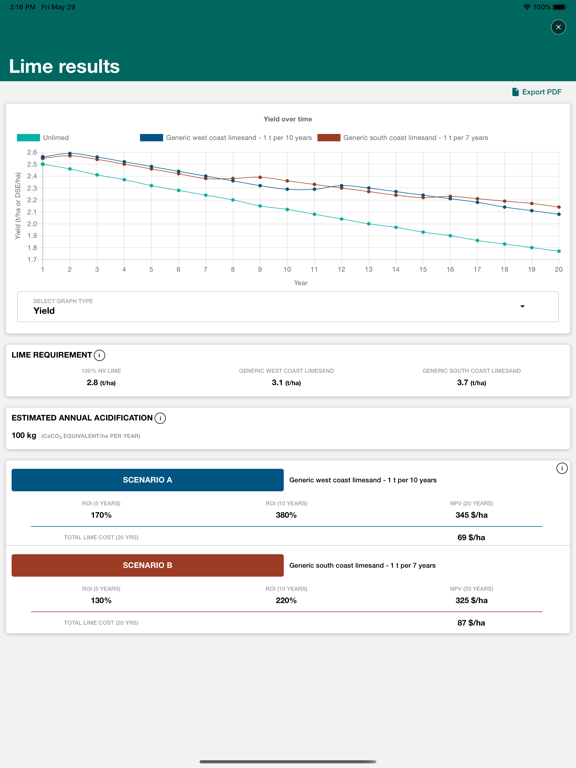Tap Unlimed data point at year 20
This screenshot has height=768, width=576.
[x=559, y=251]
